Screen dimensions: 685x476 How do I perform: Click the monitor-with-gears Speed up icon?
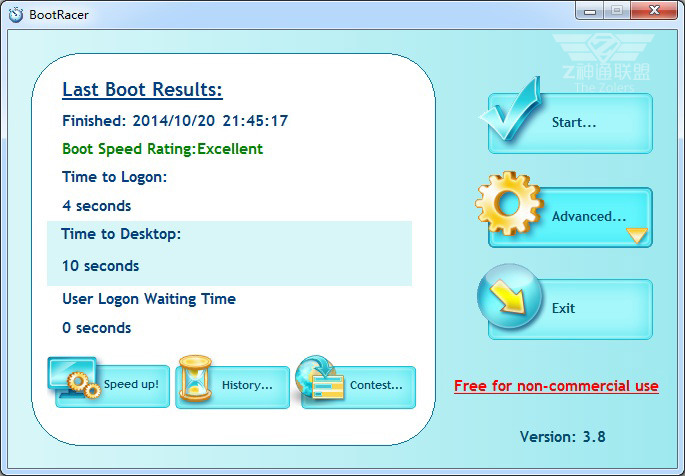point(74,378)
